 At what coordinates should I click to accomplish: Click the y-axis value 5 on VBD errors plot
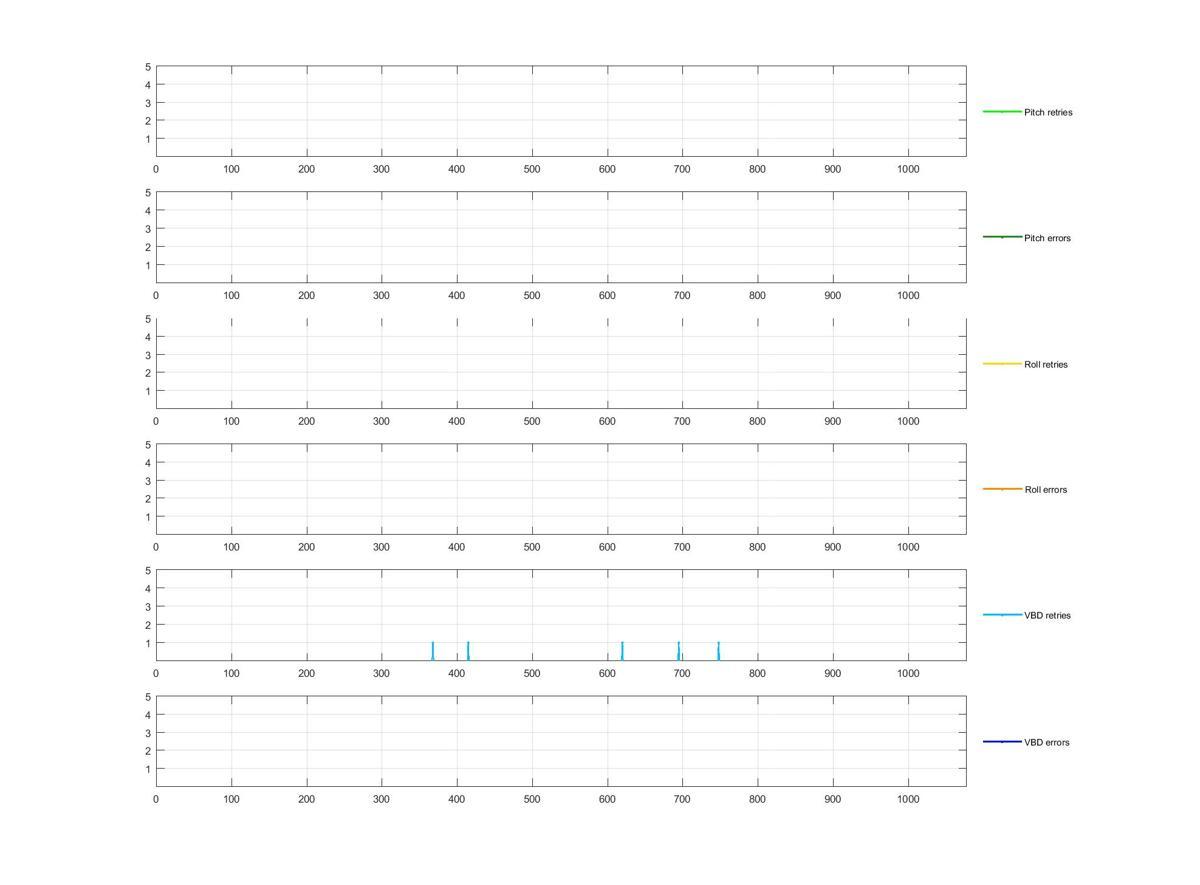tap(148, 697)
